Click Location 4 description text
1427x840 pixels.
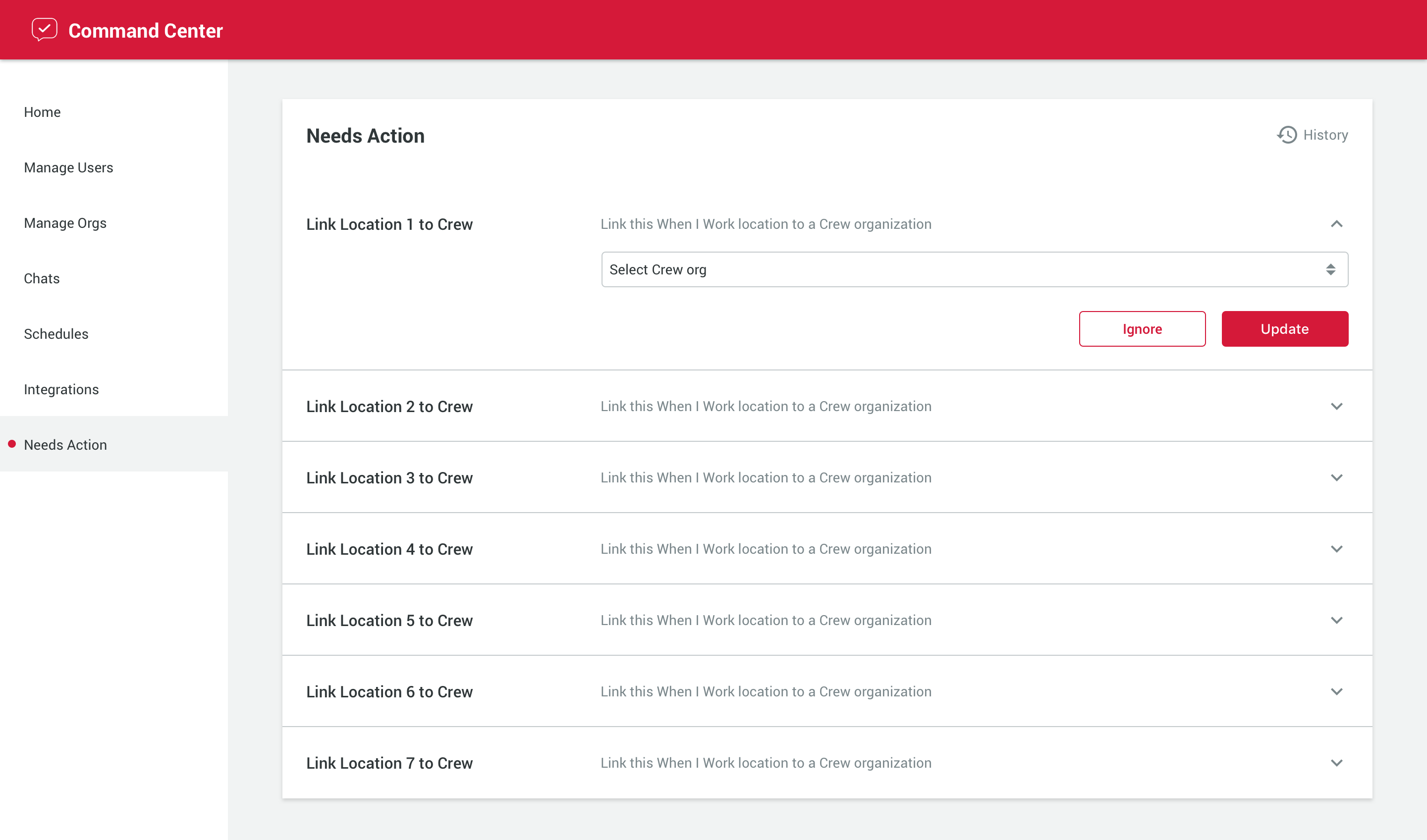(x=766, y=549)
